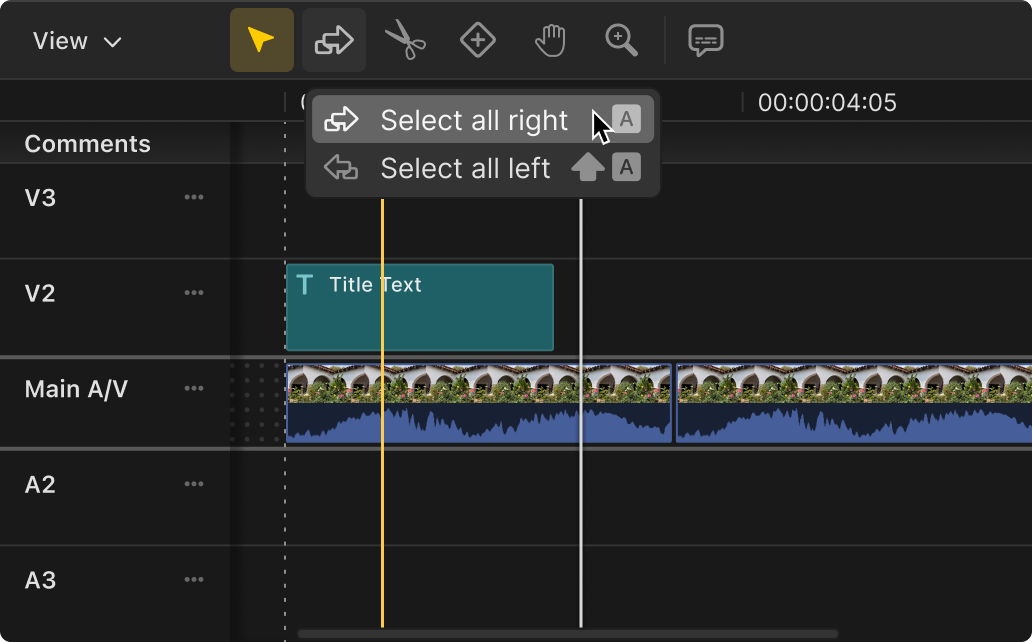The height and width of the screenshot is (642, 1033).
Task: Choose Select all left menu entry
Action: pyautogui.click(x=483, y=168)
